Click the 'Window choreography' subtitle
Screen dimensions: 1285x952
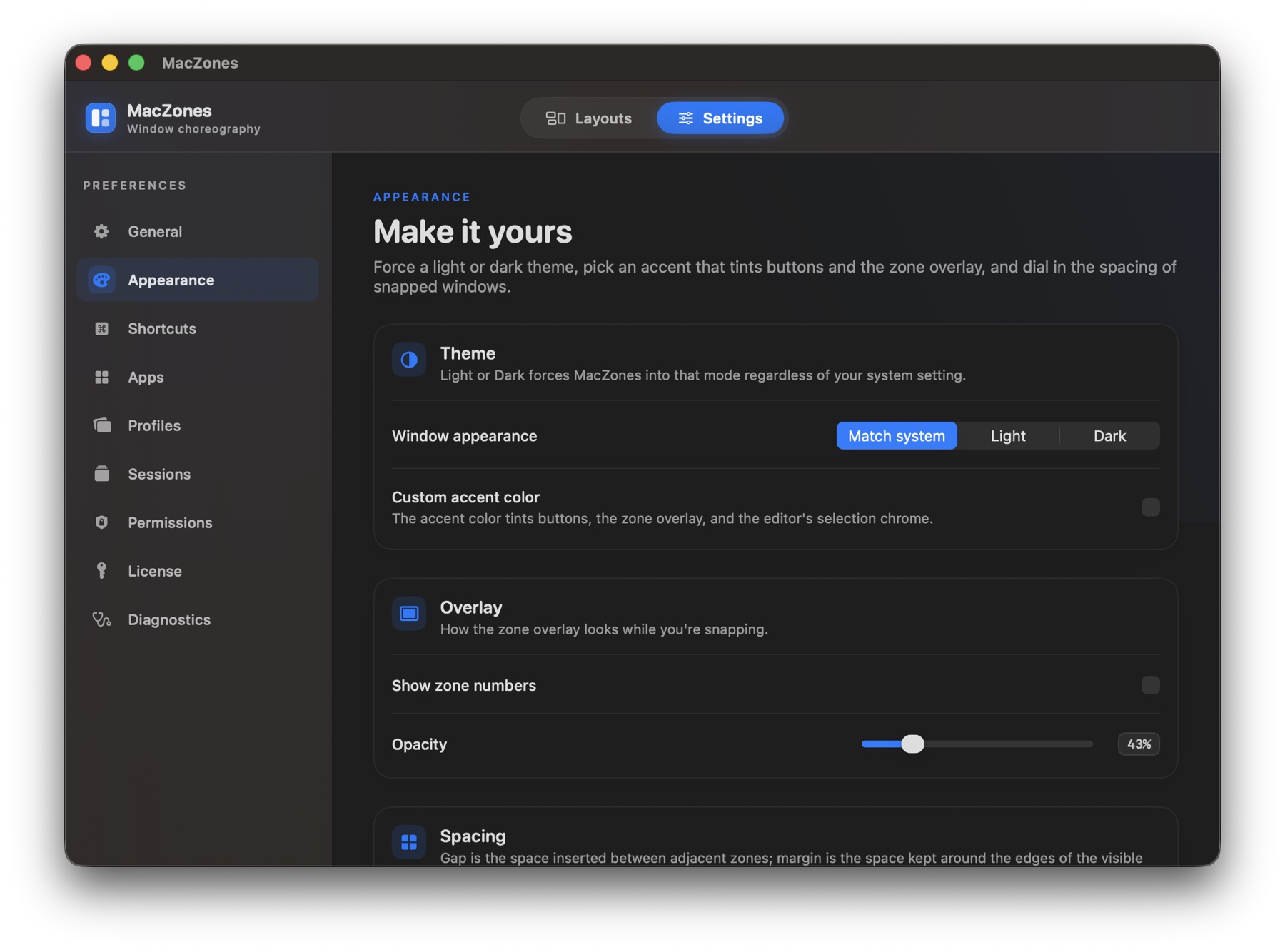193,129
